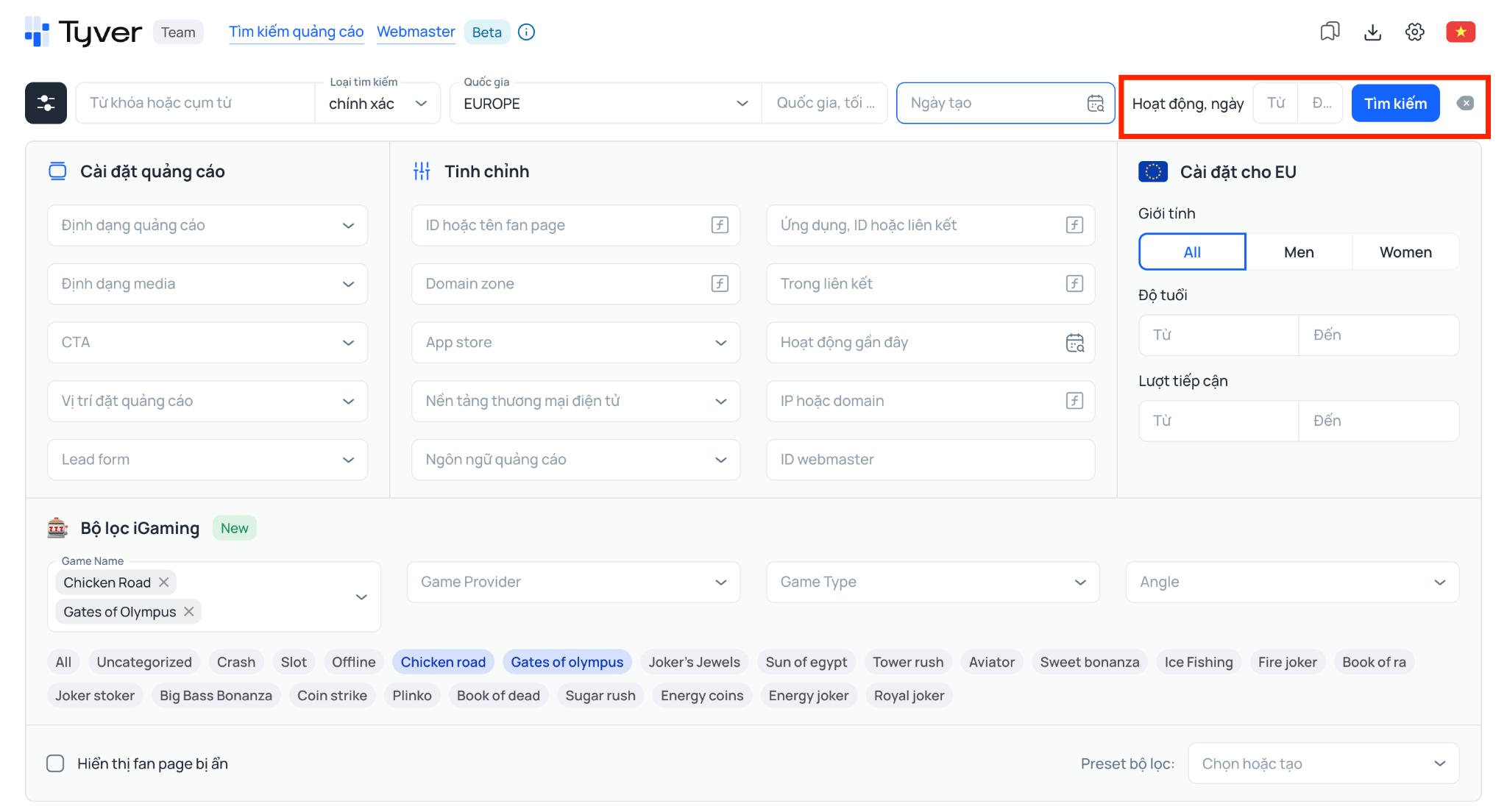Switch to Webmaster tab
1507x812 pixels.
(416, 32)
